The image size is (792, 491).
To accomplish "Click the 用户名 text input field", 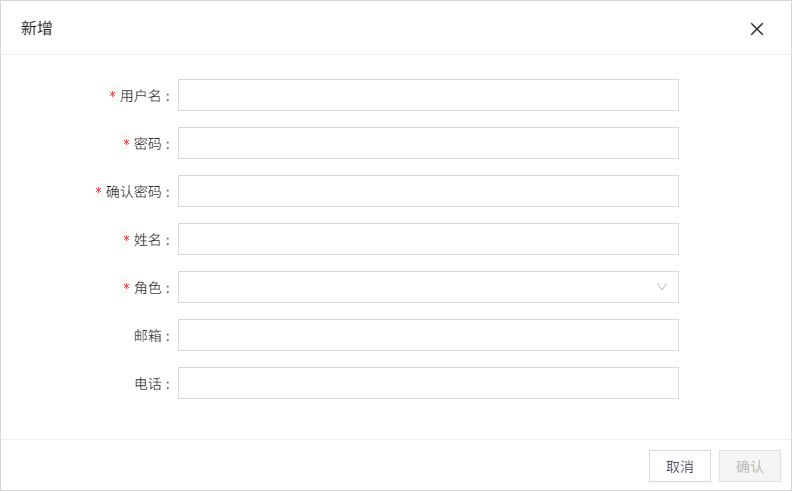I will 428,95.
